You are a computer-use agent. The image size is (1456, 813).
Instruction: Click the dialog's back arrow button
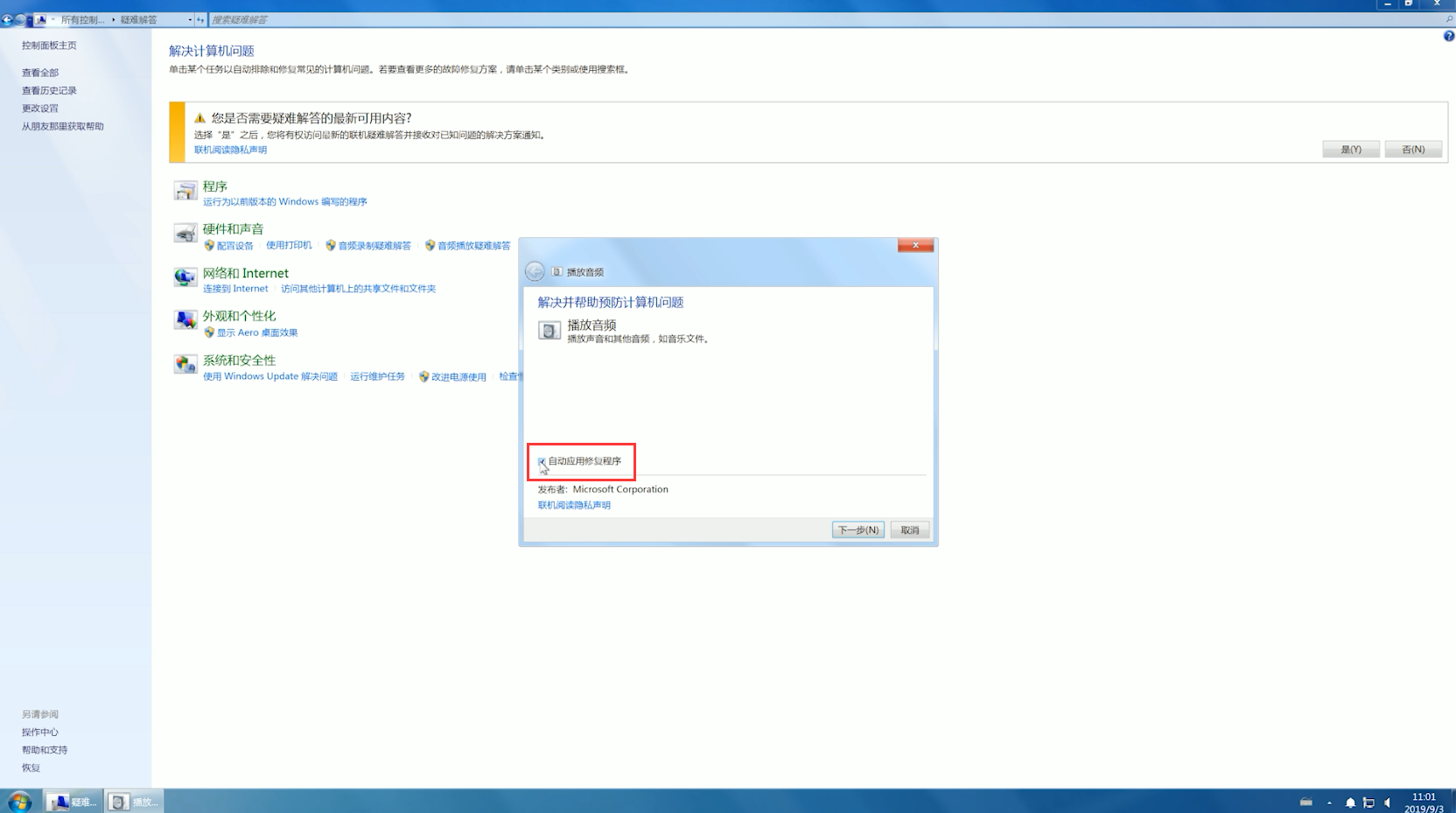pos(535,271)
